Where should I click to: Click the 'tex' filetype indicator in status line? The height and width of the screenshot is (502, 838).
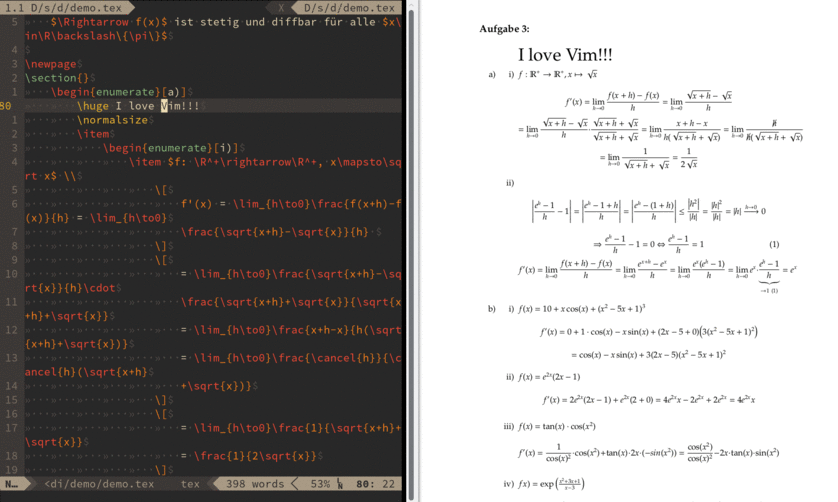[x=190, y=484]
